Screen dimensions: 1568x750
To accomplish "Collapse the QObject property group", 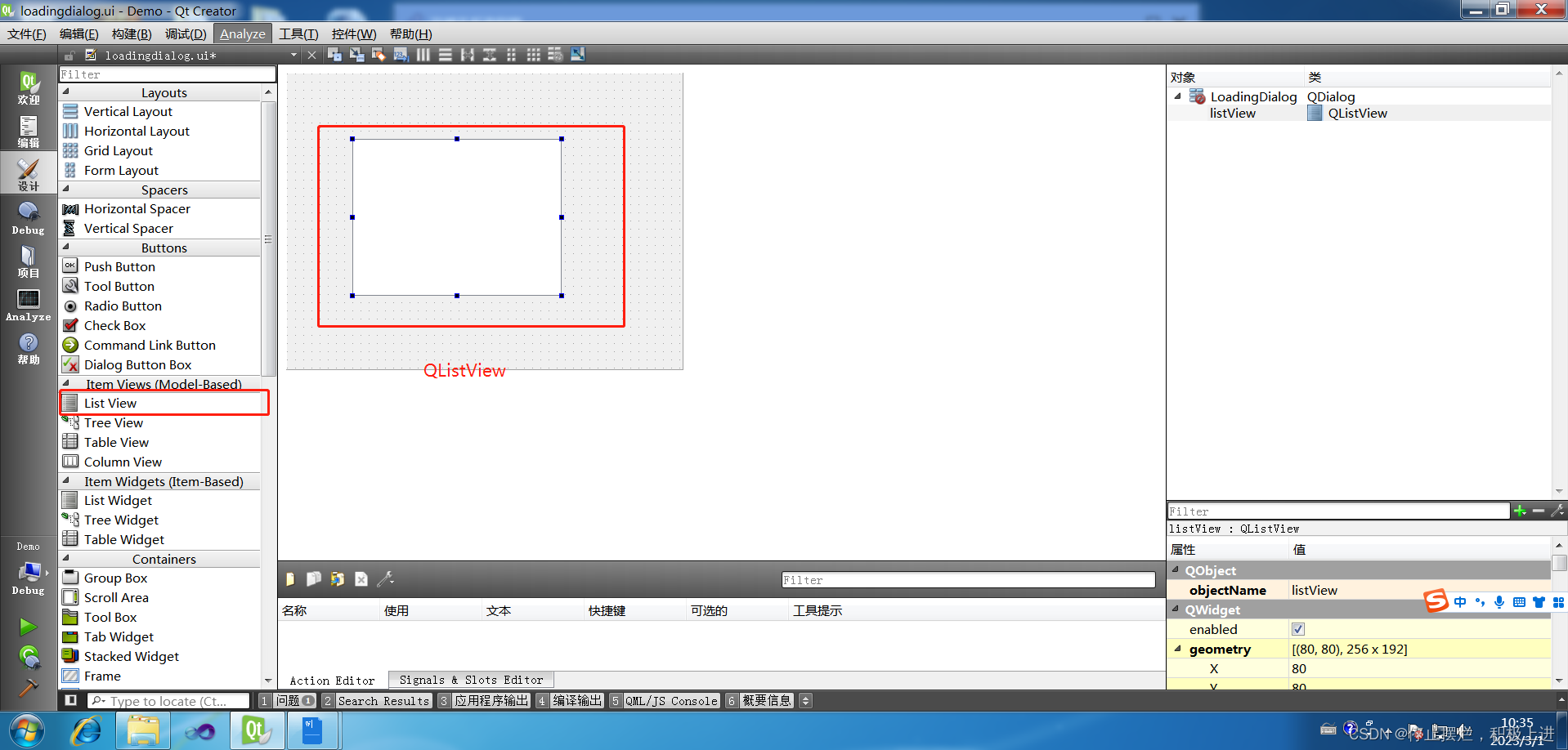I will pos(1176,569).
